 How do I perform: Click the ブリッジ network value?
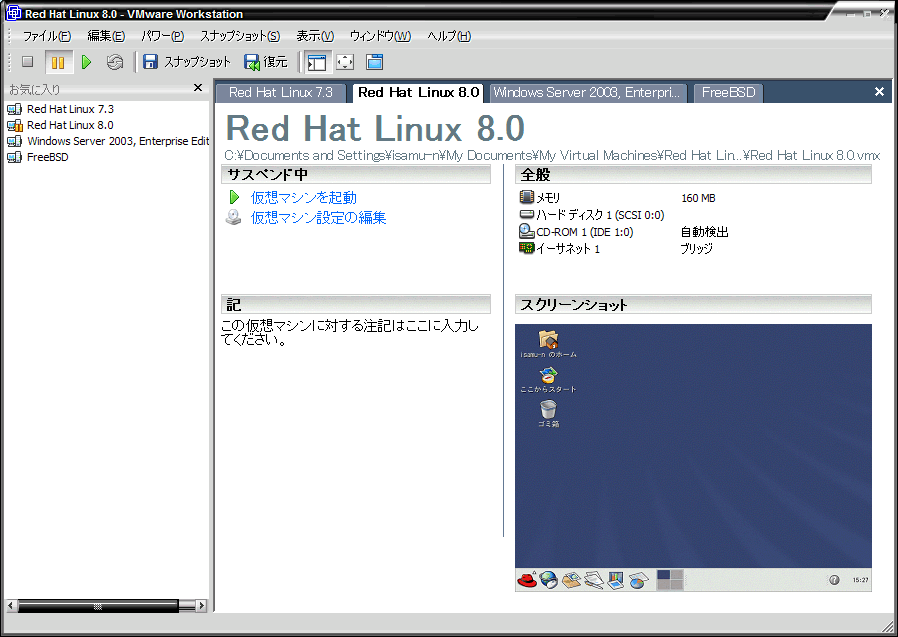696,249
